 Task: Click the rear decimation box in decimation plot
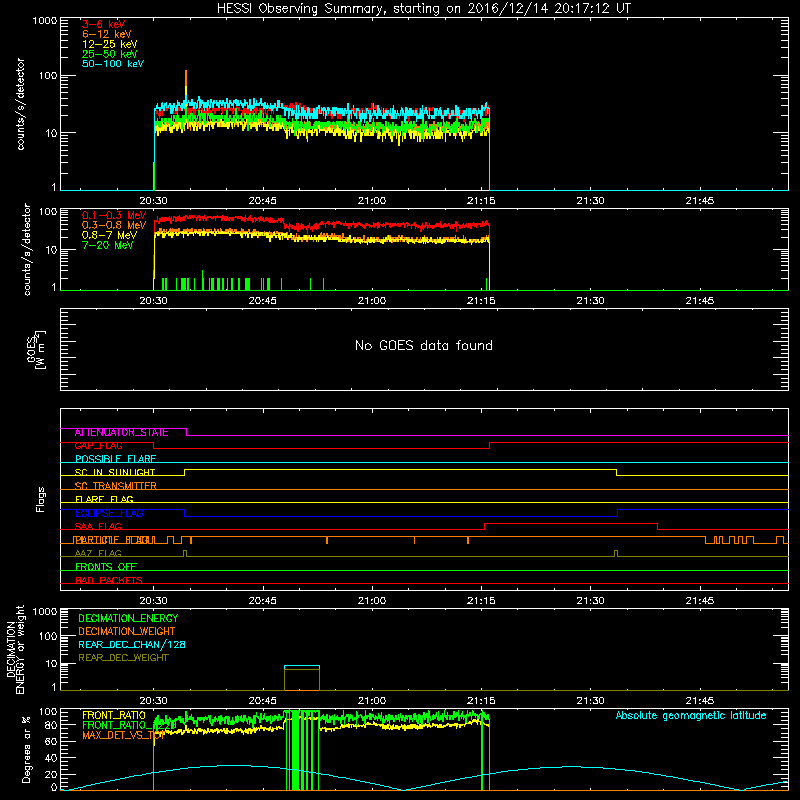pyautogui.click(x=302, y=678)
